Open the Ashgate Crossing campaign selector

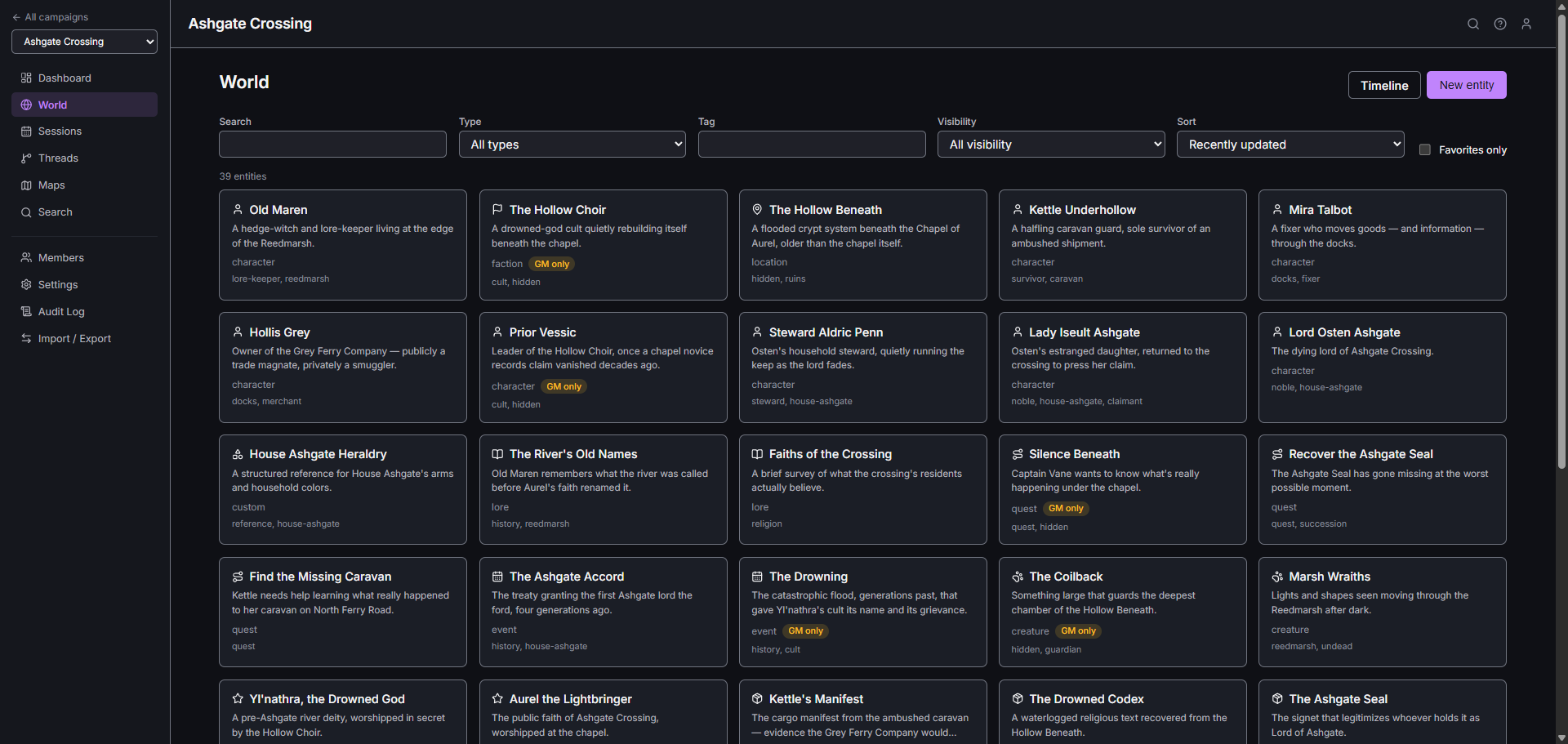coord(84,42)
